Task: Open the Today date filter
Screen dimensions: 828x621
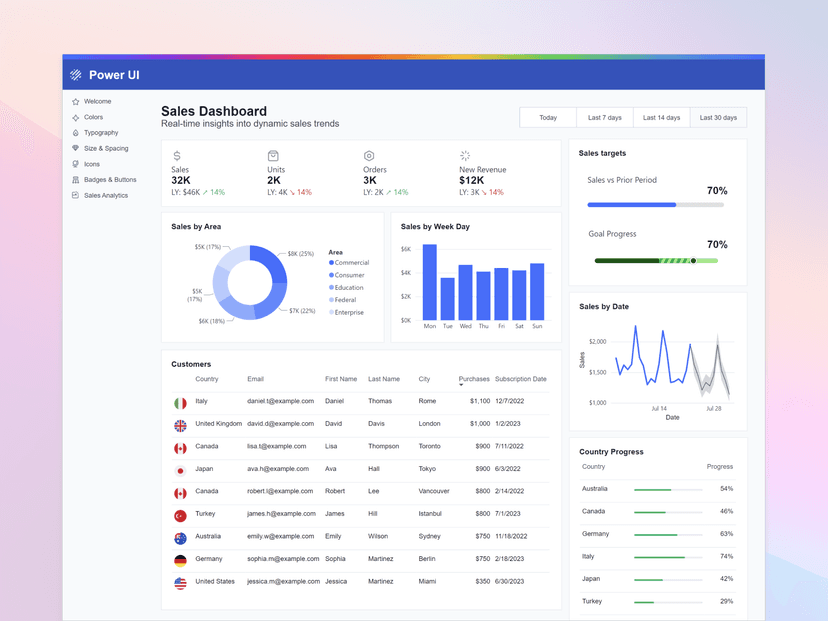Action: [547, 117]
